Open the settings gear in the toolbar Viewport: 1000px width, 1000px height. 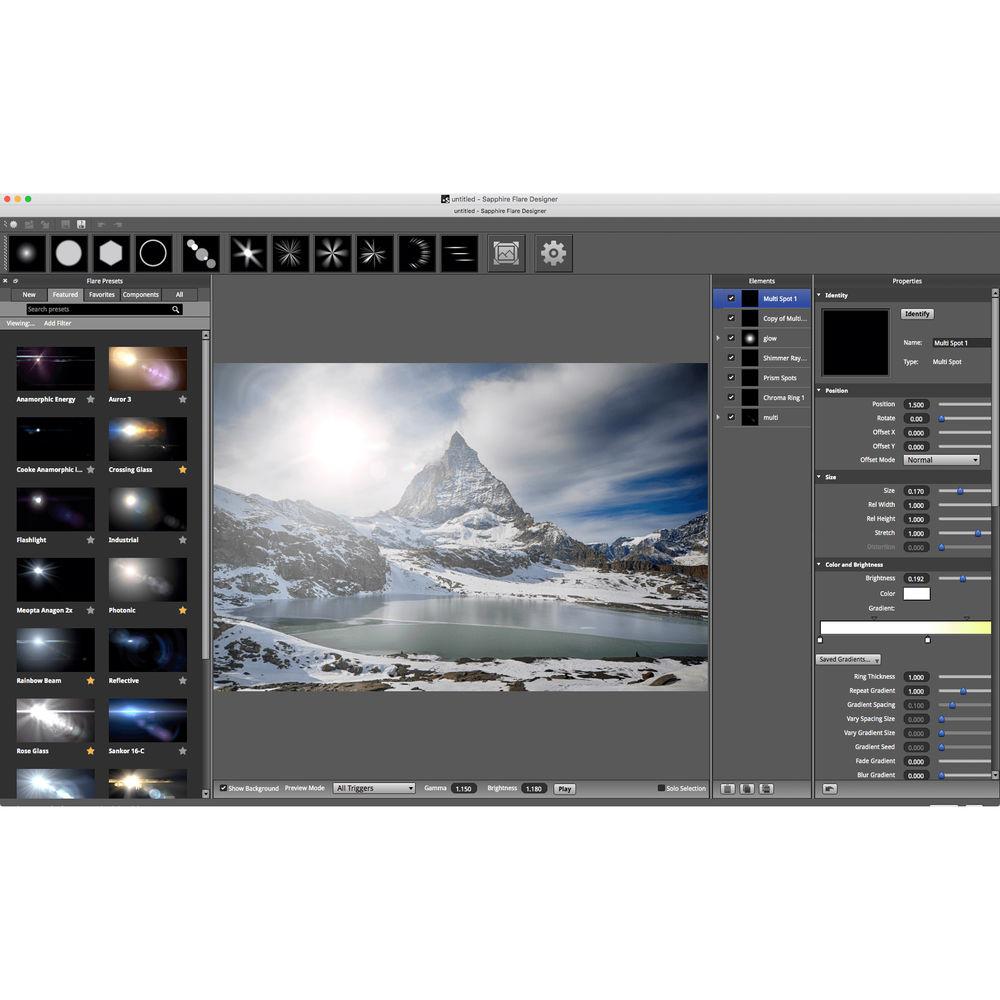(x=553, y=253)
